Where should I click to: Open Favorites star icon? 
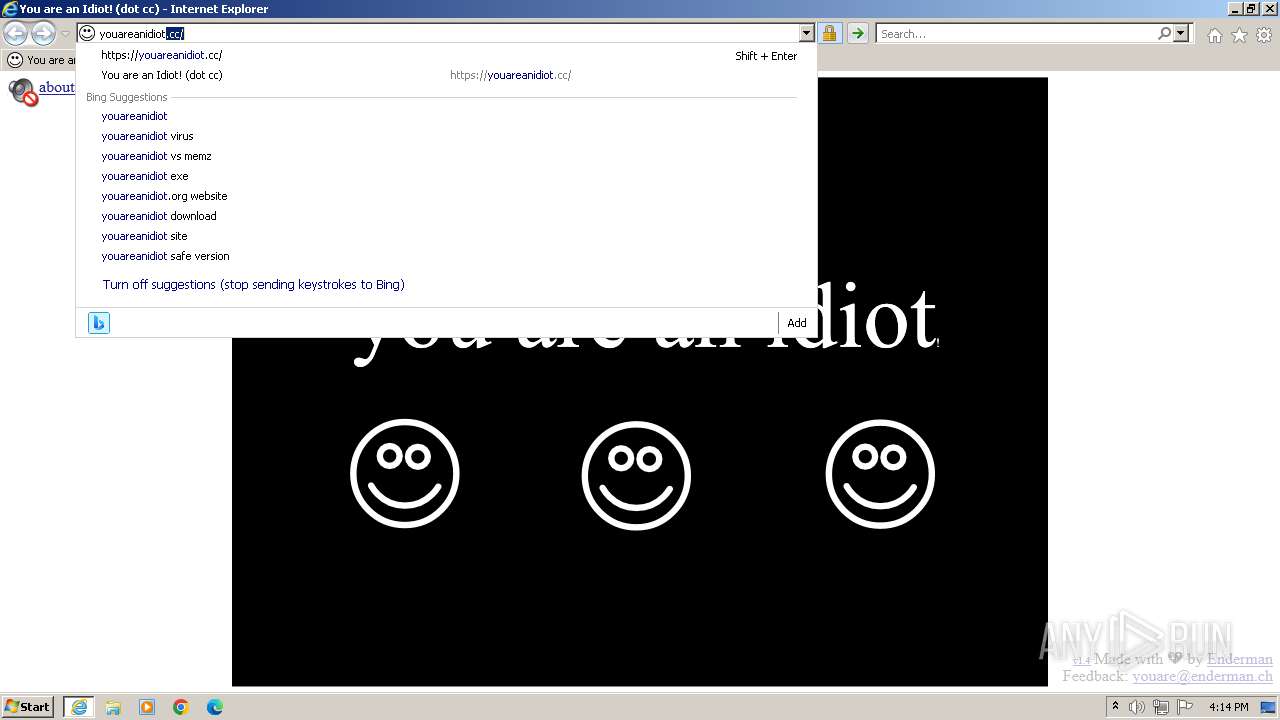point(1239,35)
